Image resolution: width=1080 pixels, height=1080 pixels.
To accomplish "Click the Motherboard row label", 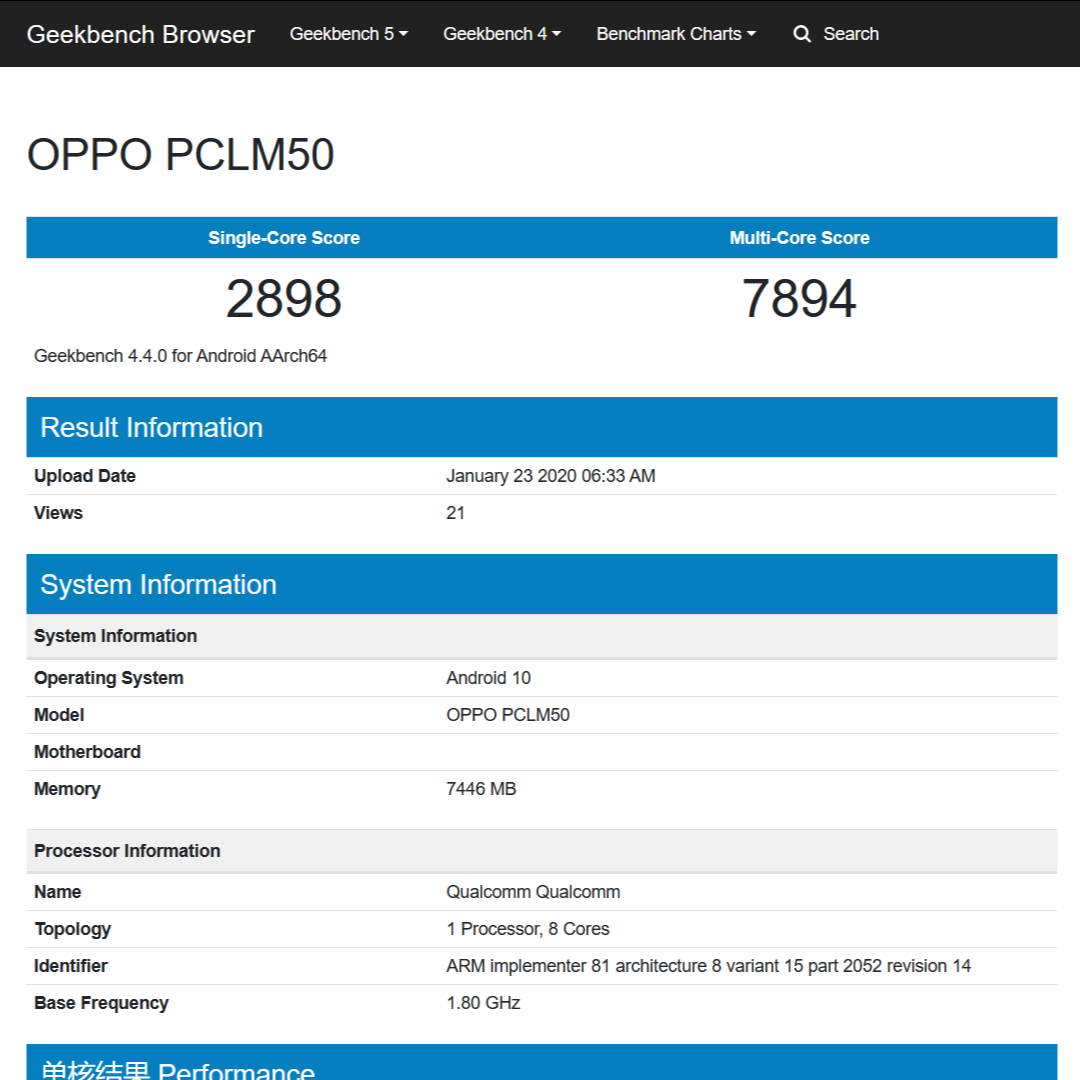I will tap(87, 752).
